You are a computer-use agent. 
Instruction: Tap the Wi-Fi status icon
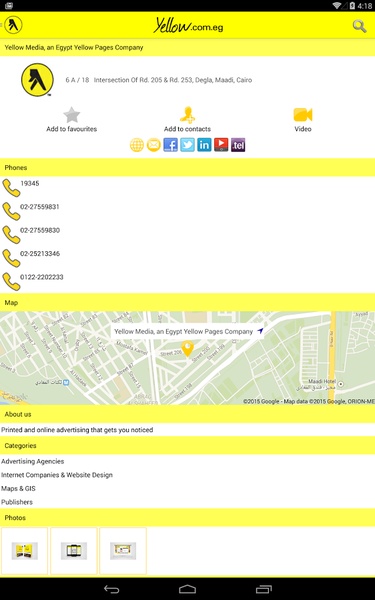pyautogui.click(x=337, y=5)
